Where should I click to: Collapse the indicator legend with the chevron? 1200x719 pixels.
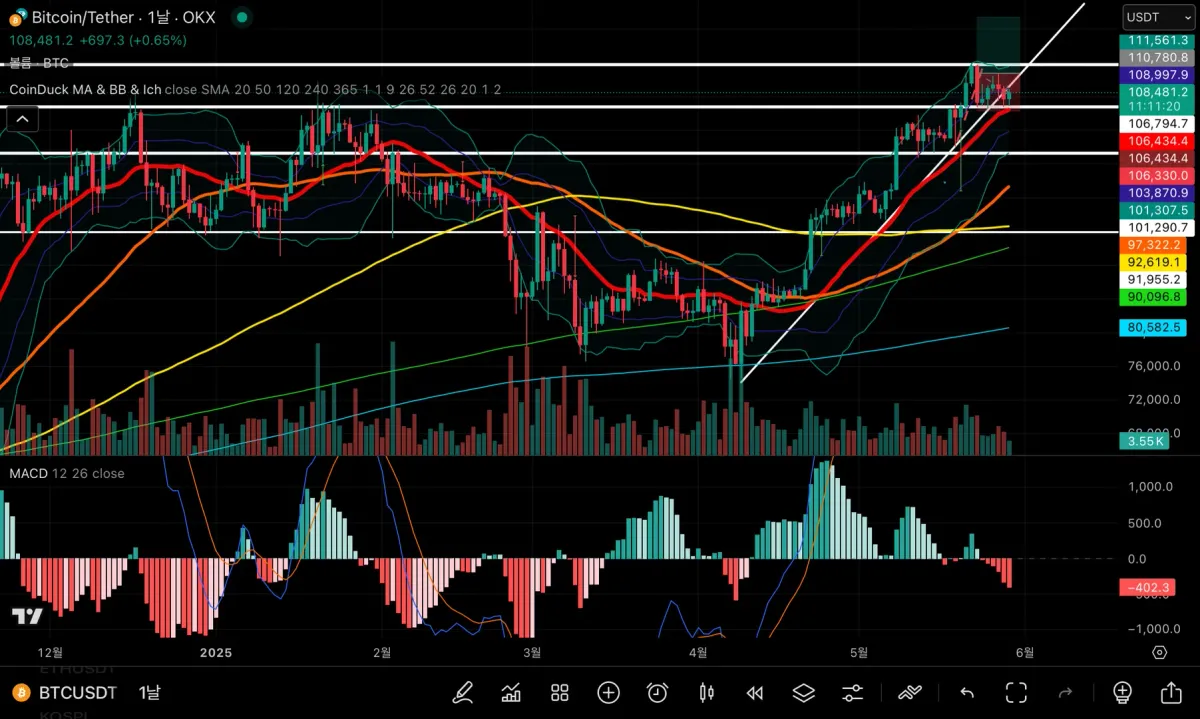(x=22, y=120)
